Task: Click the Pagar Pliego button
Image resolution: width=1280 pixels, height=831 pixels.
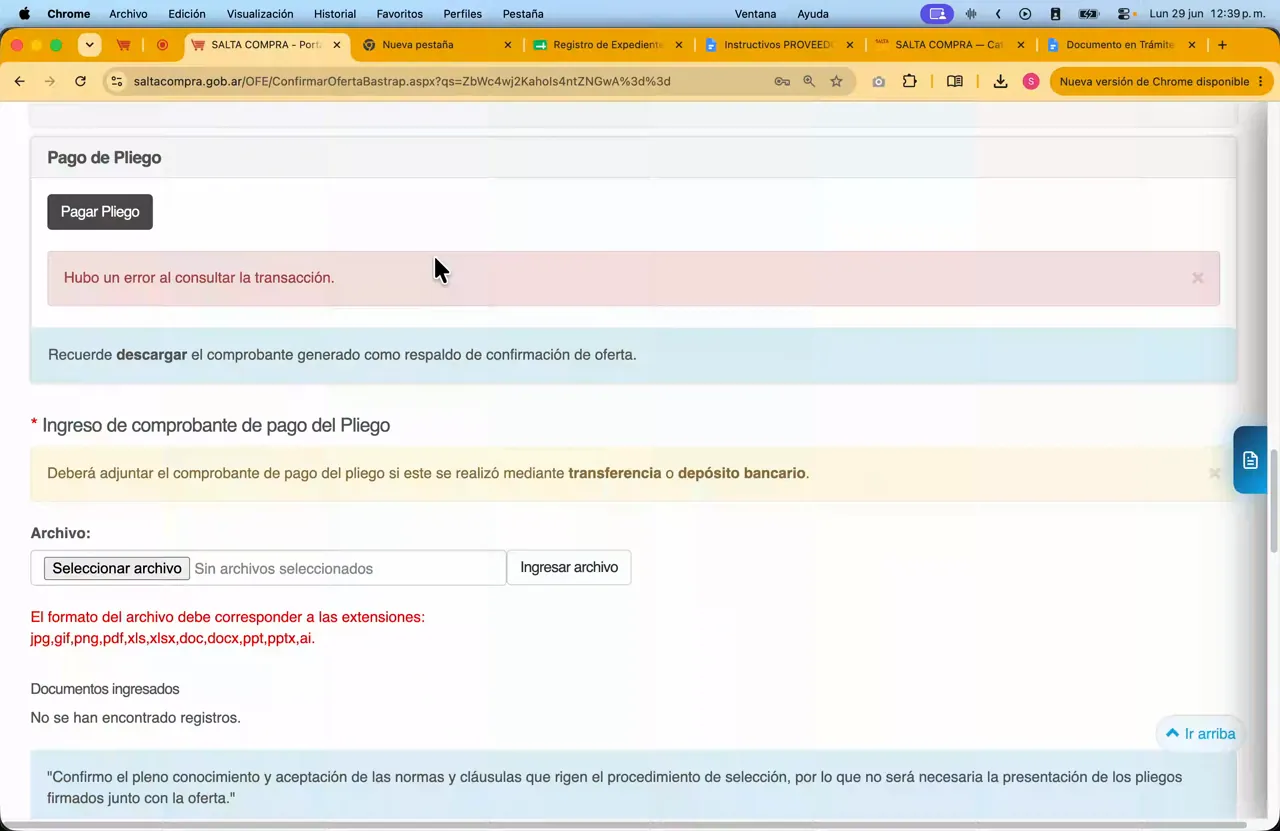Action: point(100,212)
